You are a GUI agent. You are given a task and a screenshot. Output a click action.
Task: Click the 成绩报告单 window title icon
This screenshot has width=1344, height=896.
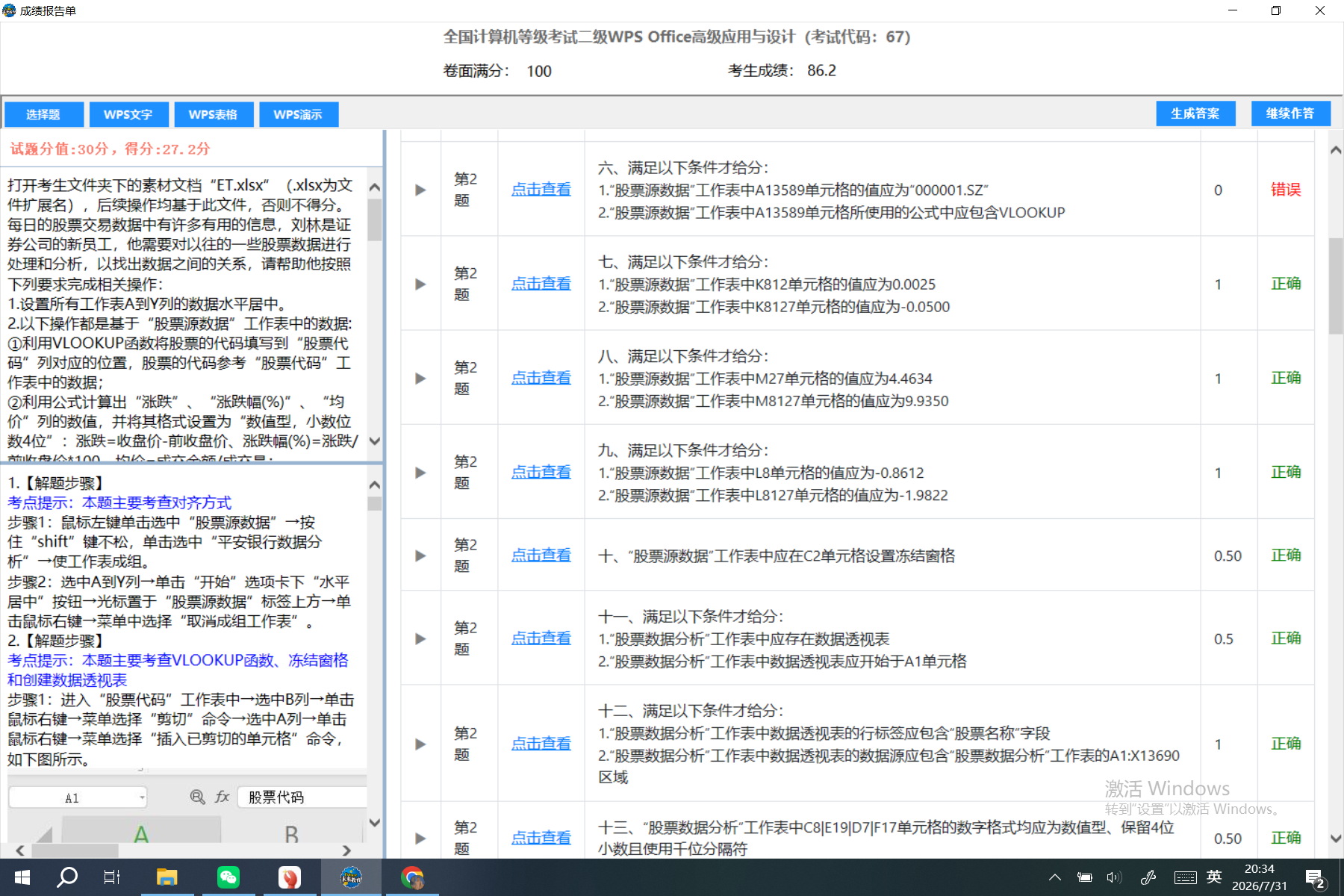9,10
